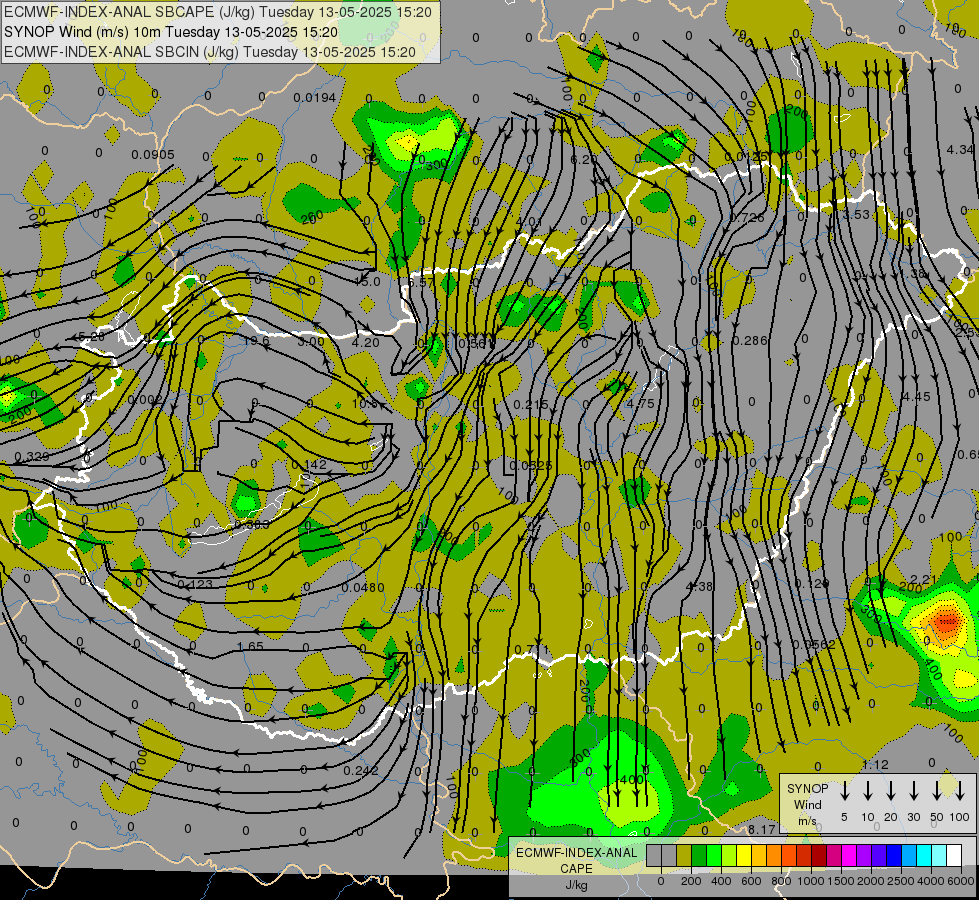Click the SBCAPE title line at top
Screen dimensions: 979x900
(x=218, y=12)
